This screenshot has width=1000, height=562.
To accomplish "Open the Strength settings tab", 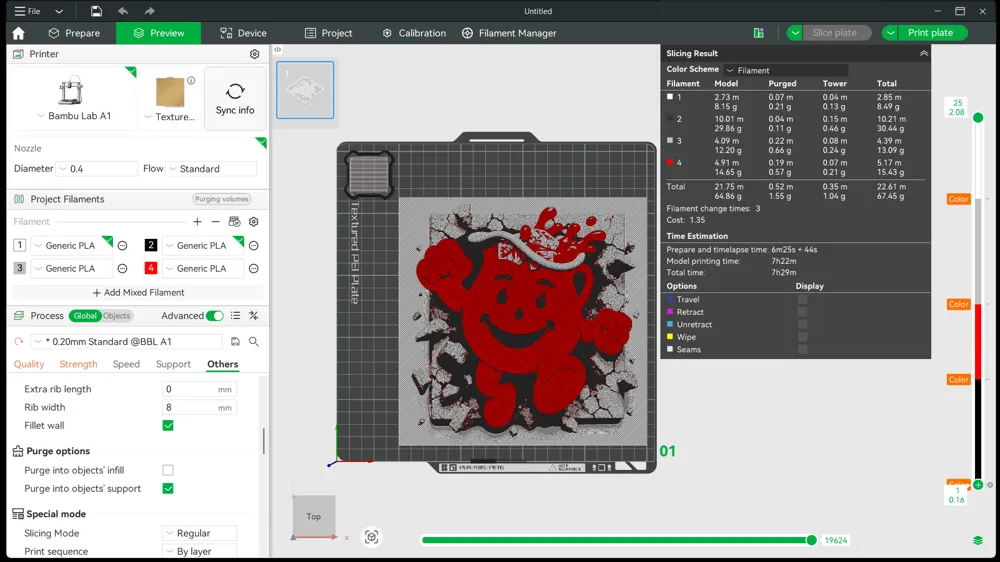I will (x=78, y=364).
